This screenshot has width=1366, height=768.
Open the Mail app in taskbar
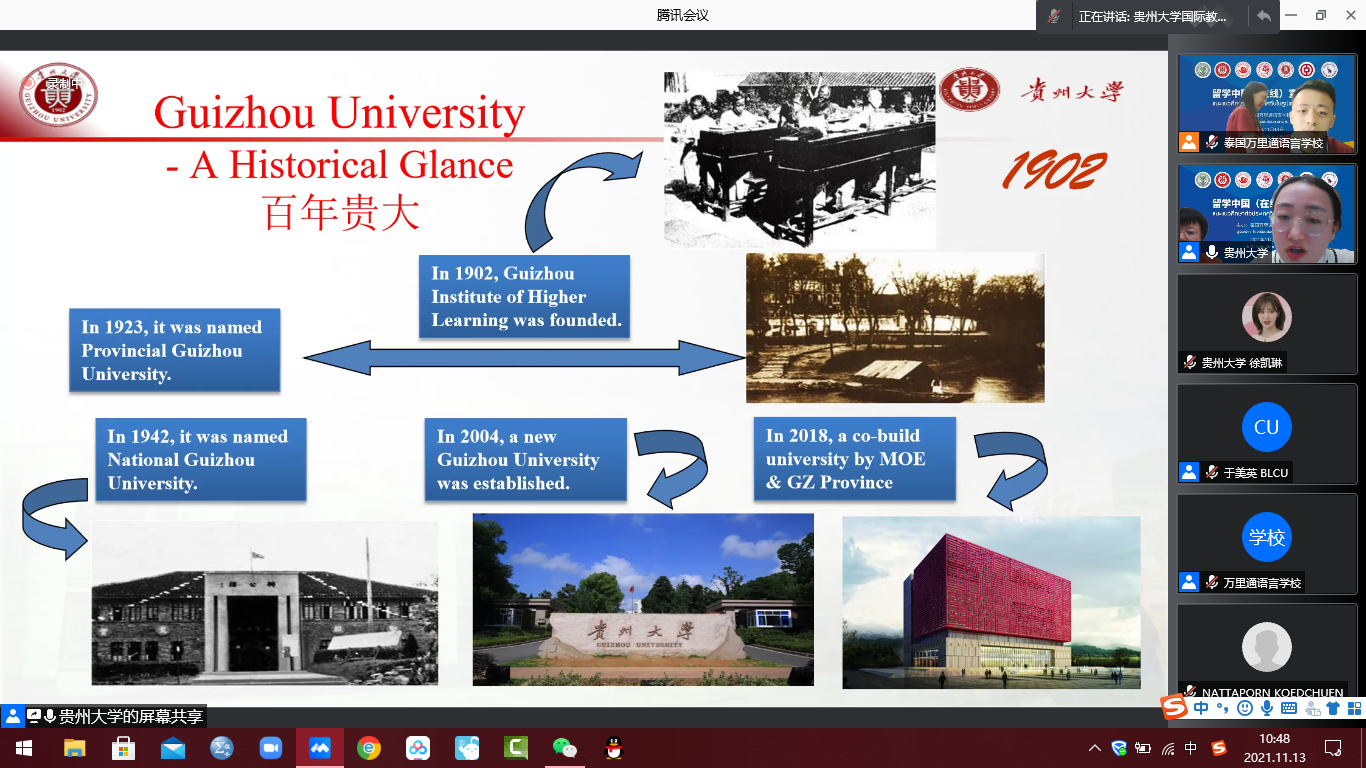(173, 748)
